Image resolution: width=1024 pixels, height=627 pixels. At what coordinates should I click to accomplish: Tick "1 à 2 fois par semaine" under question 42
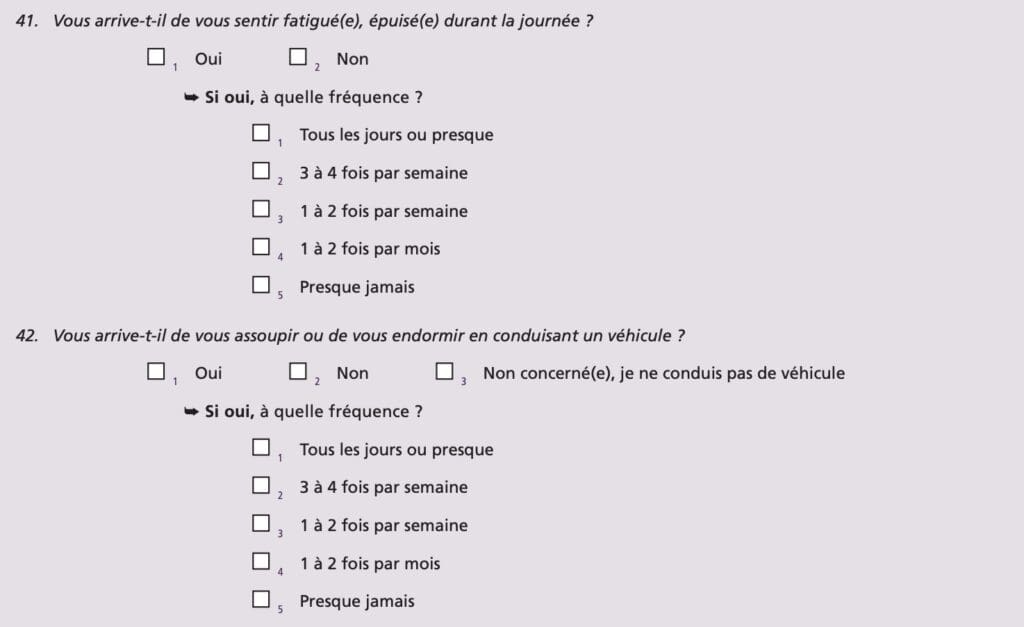pos(261,524)
